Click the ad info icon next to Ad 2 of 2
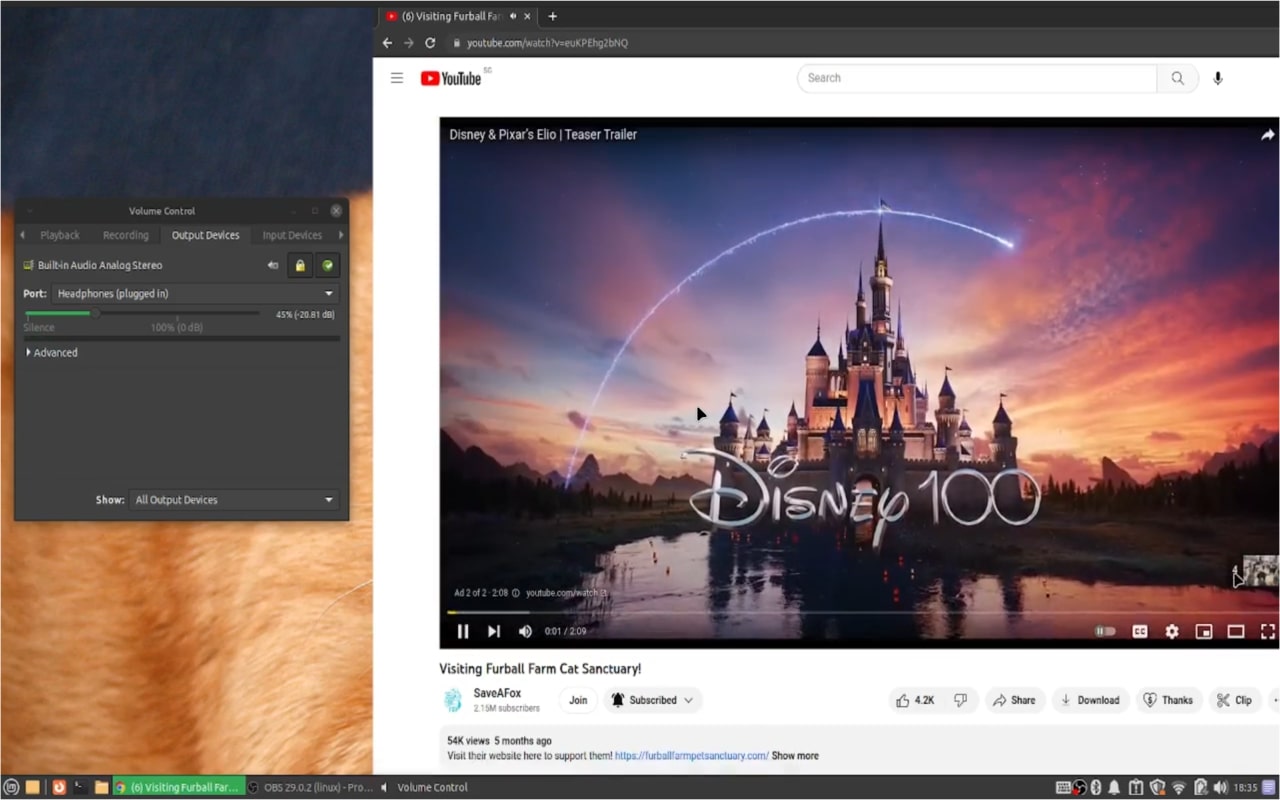 coord(515,593)
